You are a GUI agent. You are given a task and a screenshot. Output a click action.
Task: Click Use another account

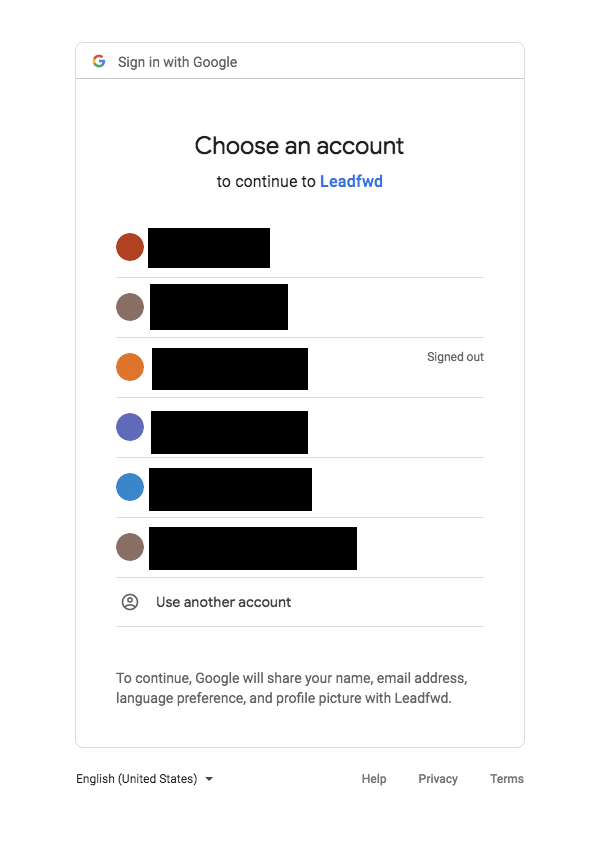tap(300, 602)
